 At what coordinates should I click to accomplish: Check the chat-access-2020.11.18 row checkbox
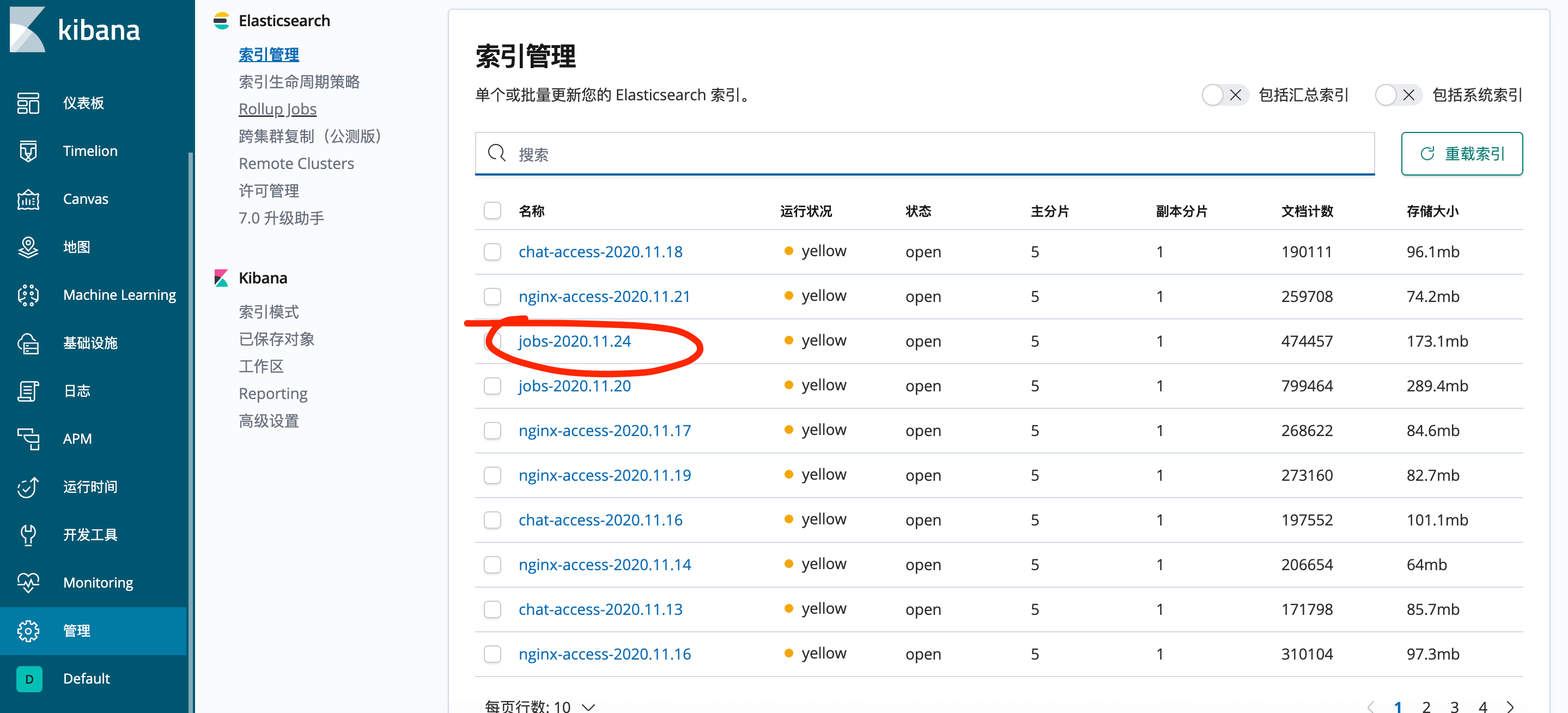[x=492, y=251]
